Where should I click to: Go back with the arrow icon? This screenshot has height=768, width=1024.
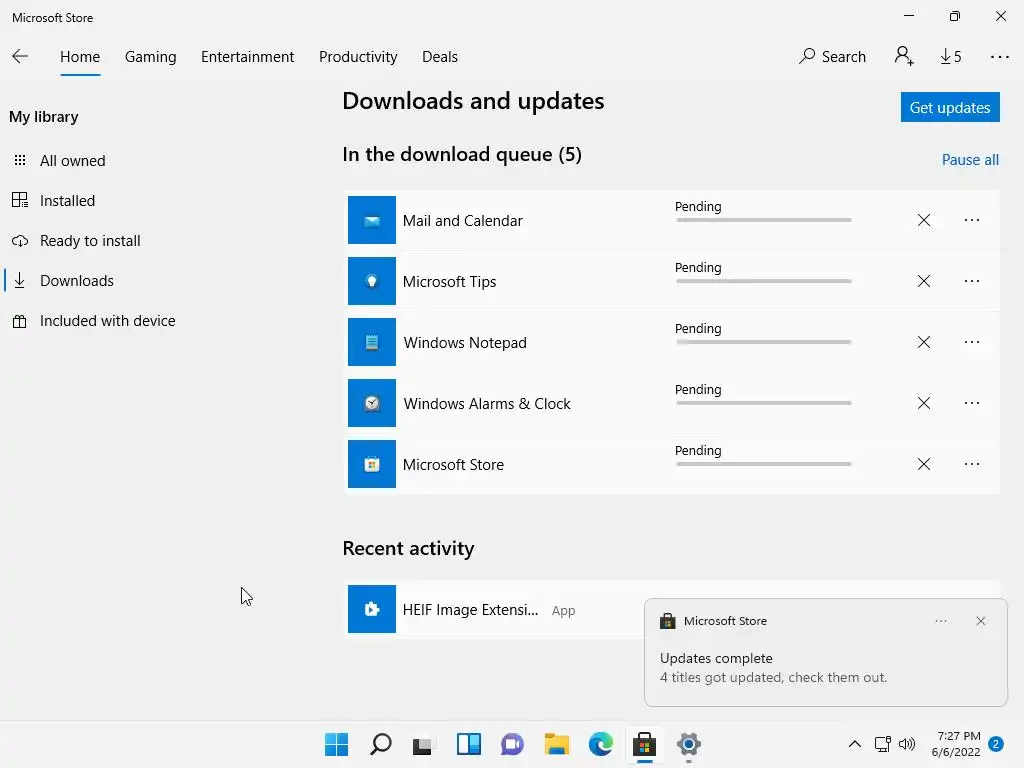(20, 56)
